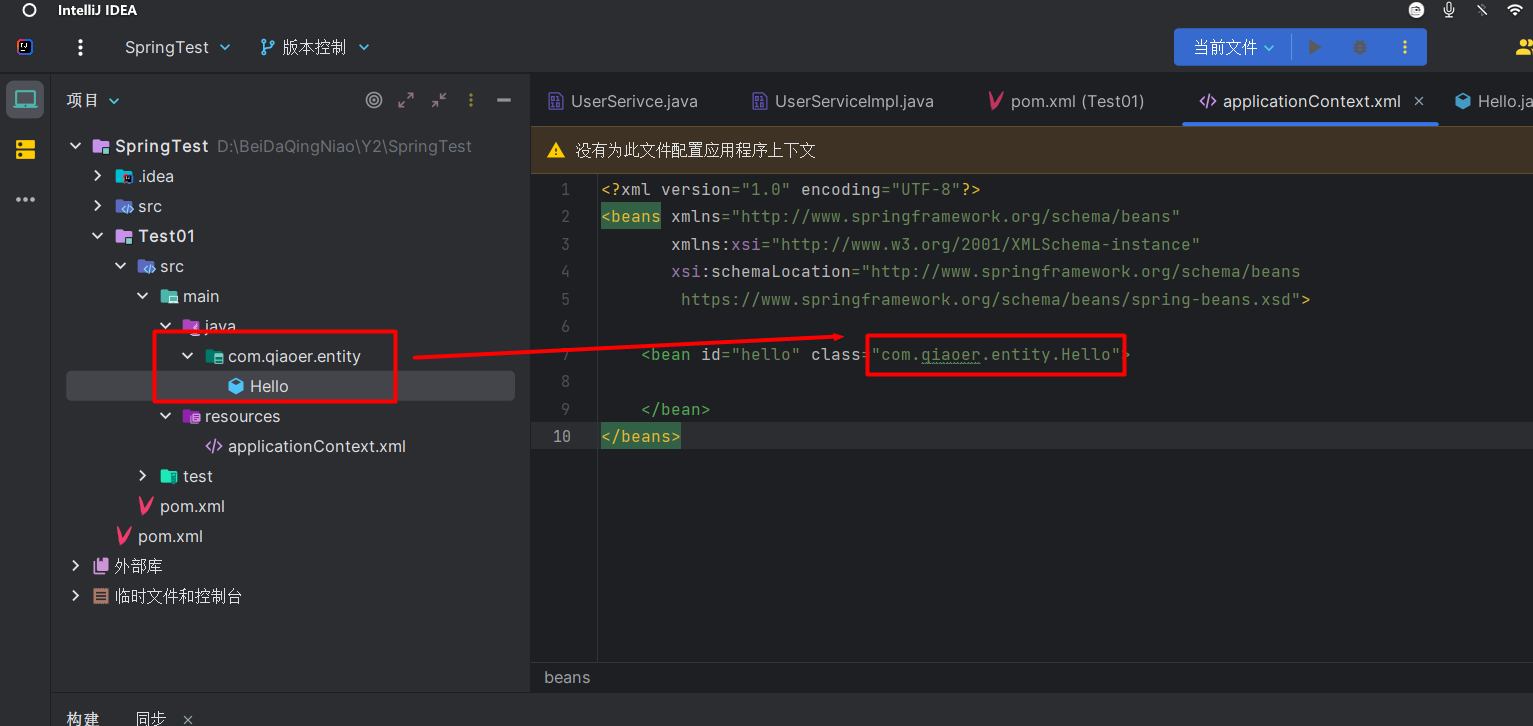Run the current file
The image size is (1533, 726).
pos(1315,47)
